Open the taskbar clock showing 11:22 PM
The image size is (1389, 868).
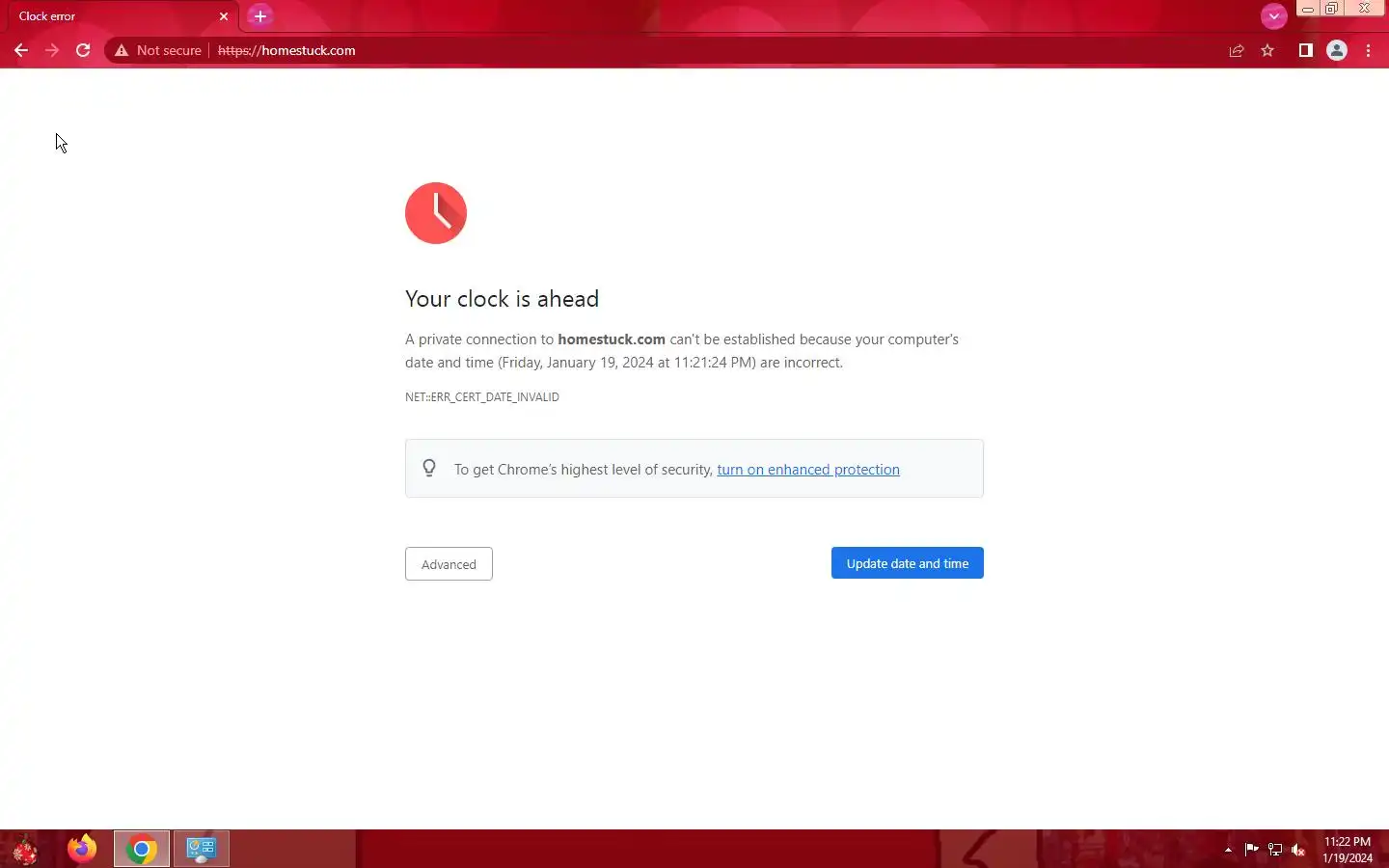click(x=1348, y=850)
